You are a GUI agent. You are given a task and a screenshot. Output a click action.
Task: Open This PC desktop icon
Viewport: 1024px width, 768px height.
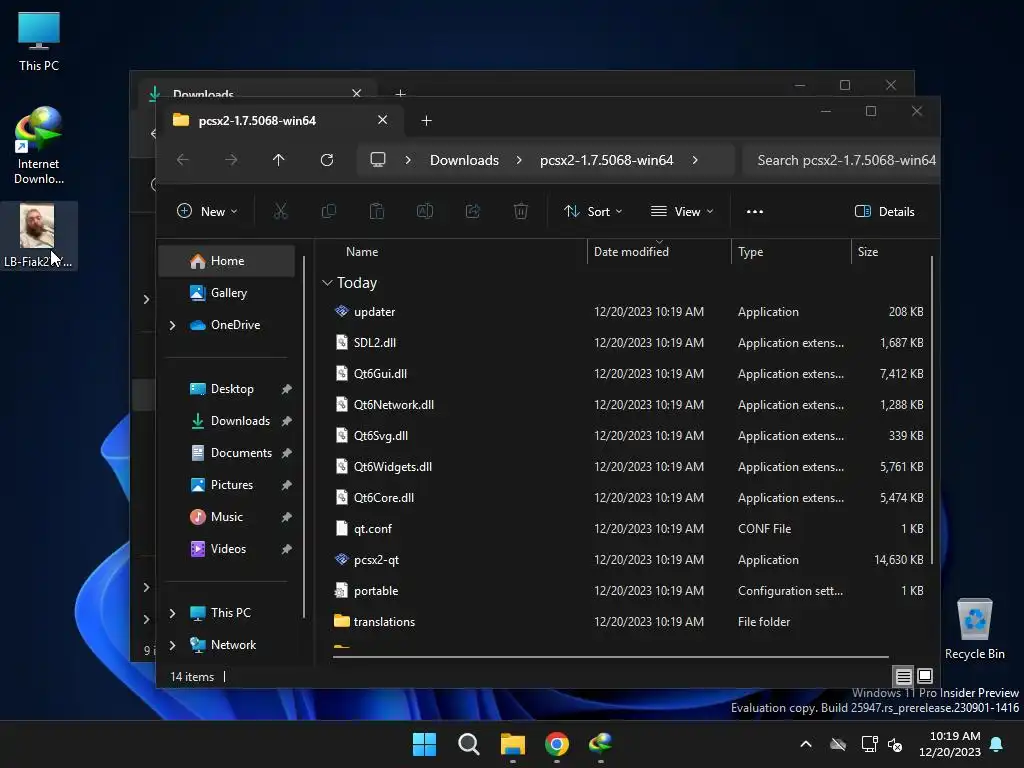pyautogui.click(x=39, y=41)
